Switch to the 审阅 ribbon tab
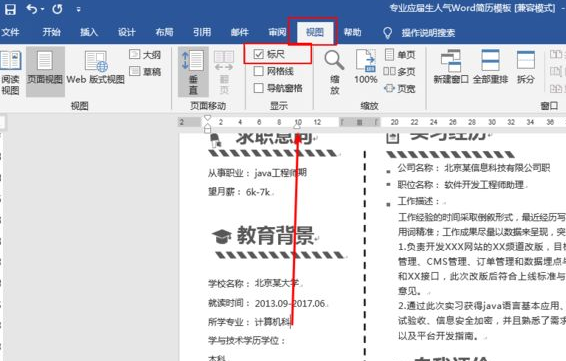Viewport: 566px width, 361px height. pos(277,32)
